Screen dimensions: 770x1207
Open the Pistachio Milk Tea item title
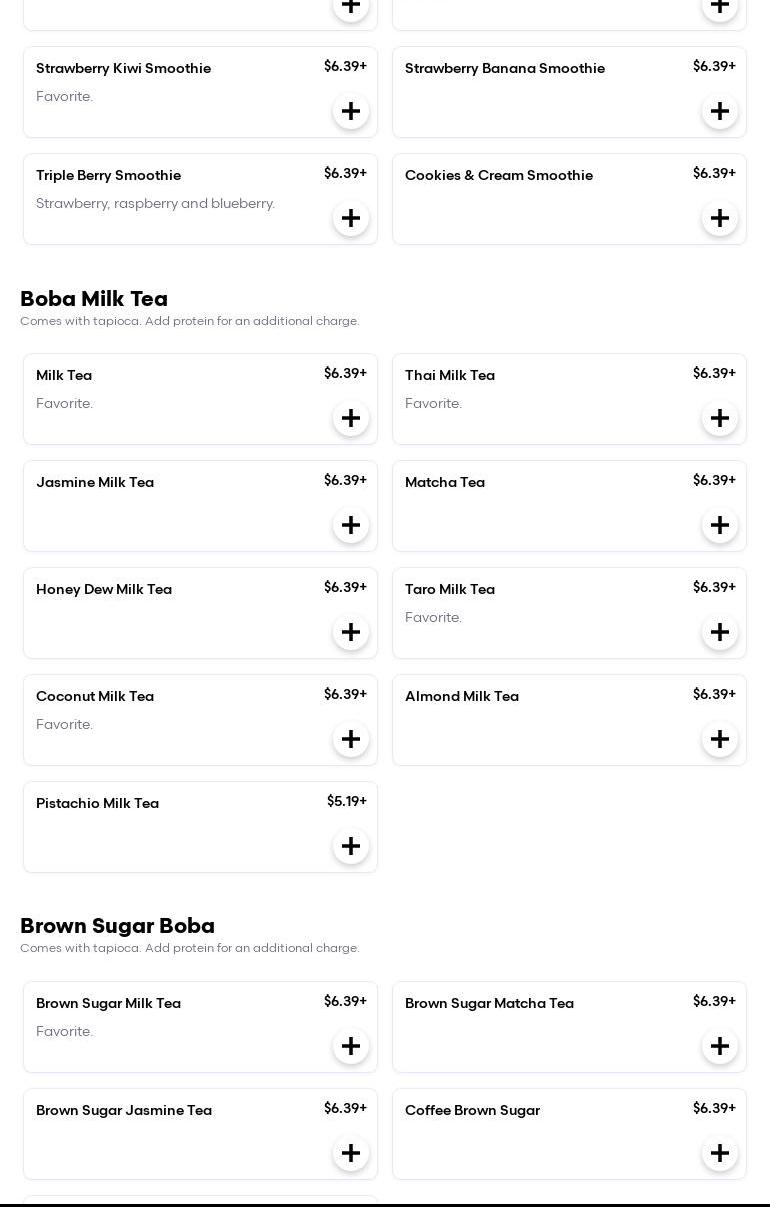coord(97,803)
